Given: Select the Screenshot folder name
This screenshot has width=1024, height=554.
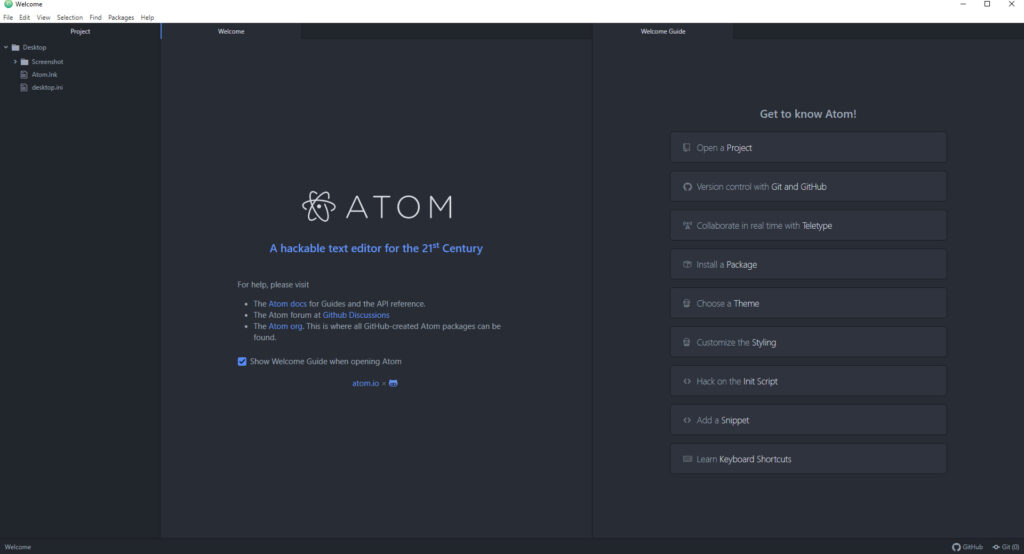Looking at the screenshot, I should click(48, 61).
